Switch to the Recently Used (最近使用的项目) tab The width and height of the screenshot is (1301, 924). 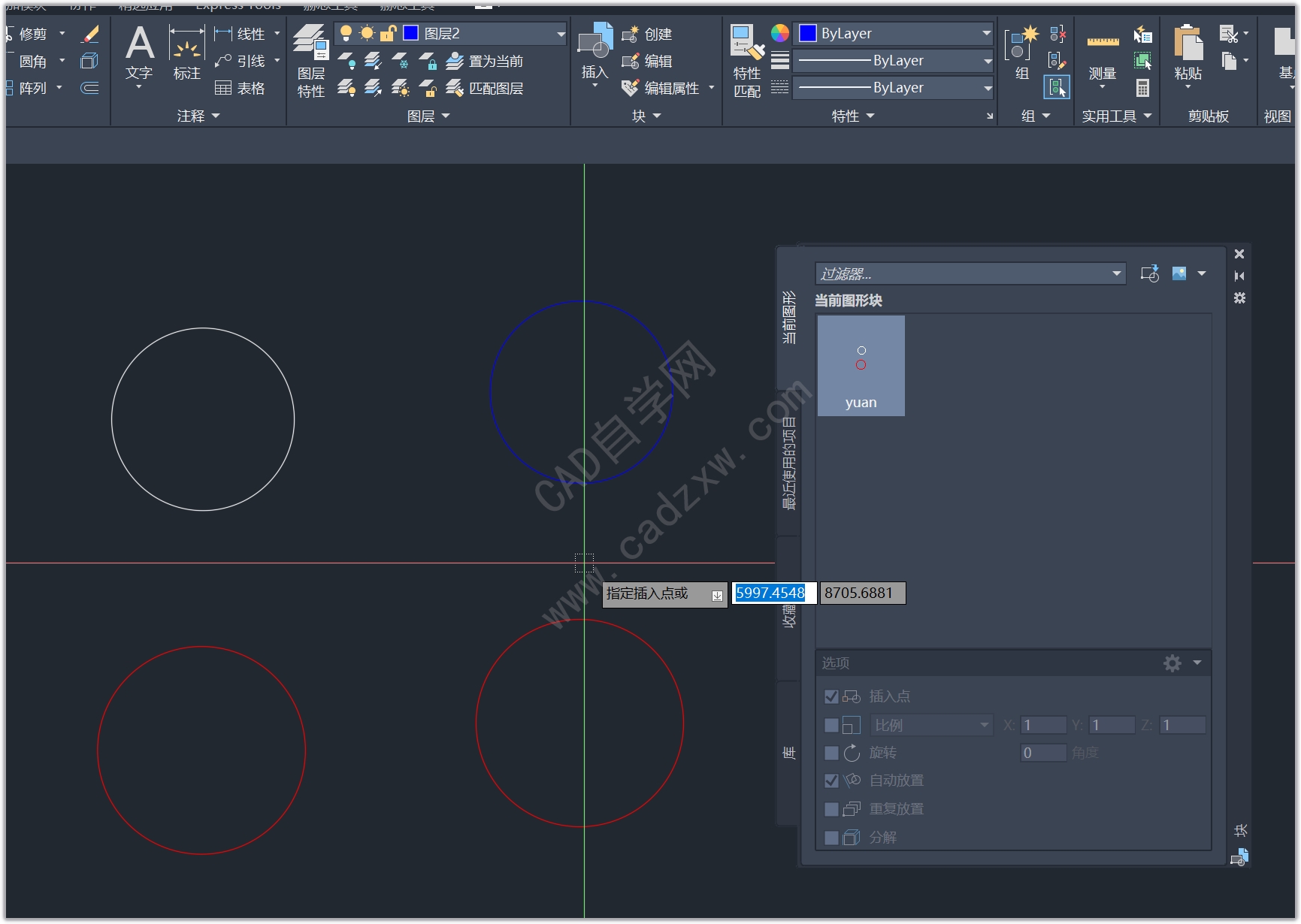(788, 463)
